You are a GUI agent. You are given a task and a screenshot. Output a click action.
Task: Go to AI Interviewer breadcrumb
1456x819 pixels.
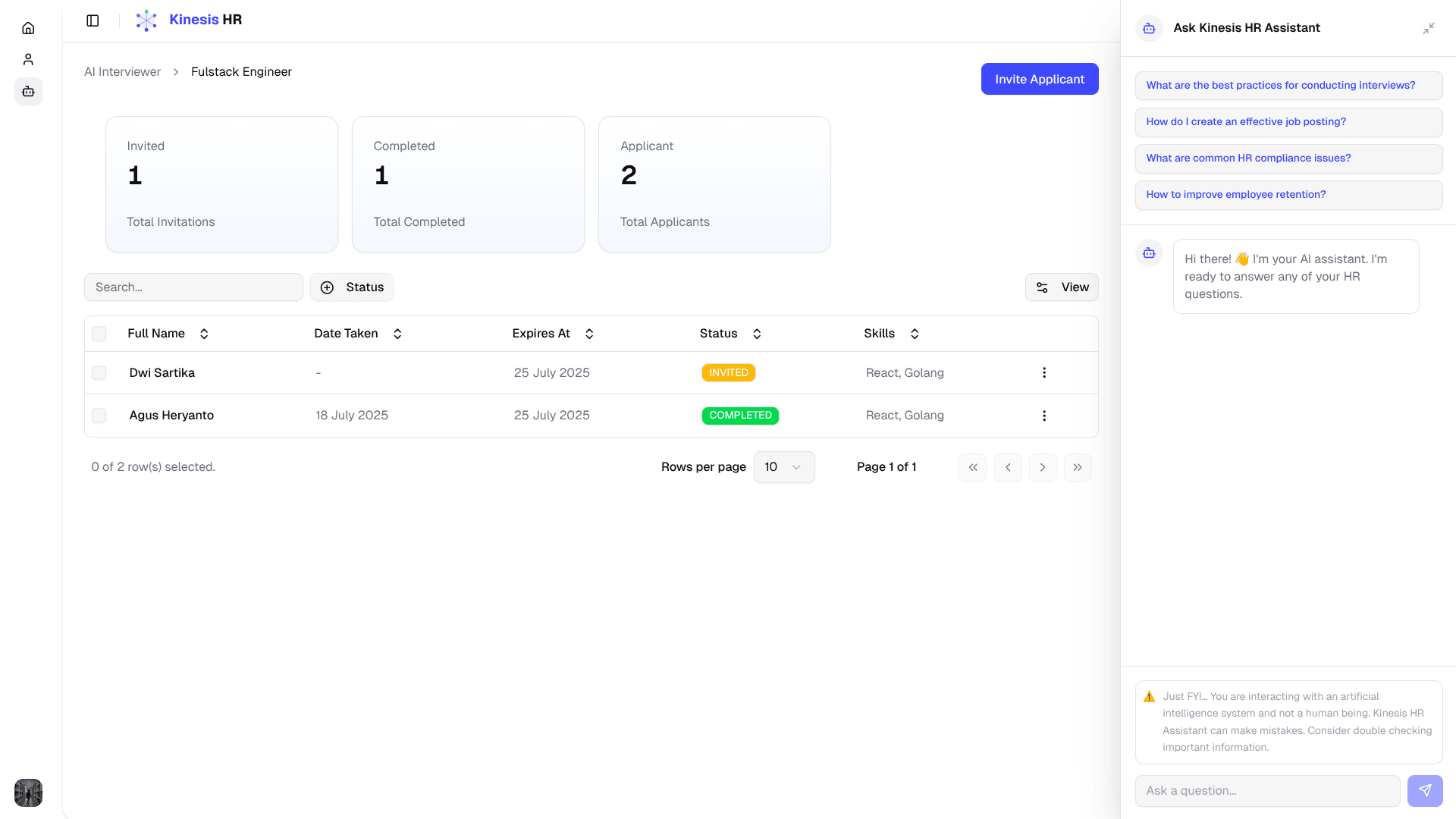tap(122, 72)
